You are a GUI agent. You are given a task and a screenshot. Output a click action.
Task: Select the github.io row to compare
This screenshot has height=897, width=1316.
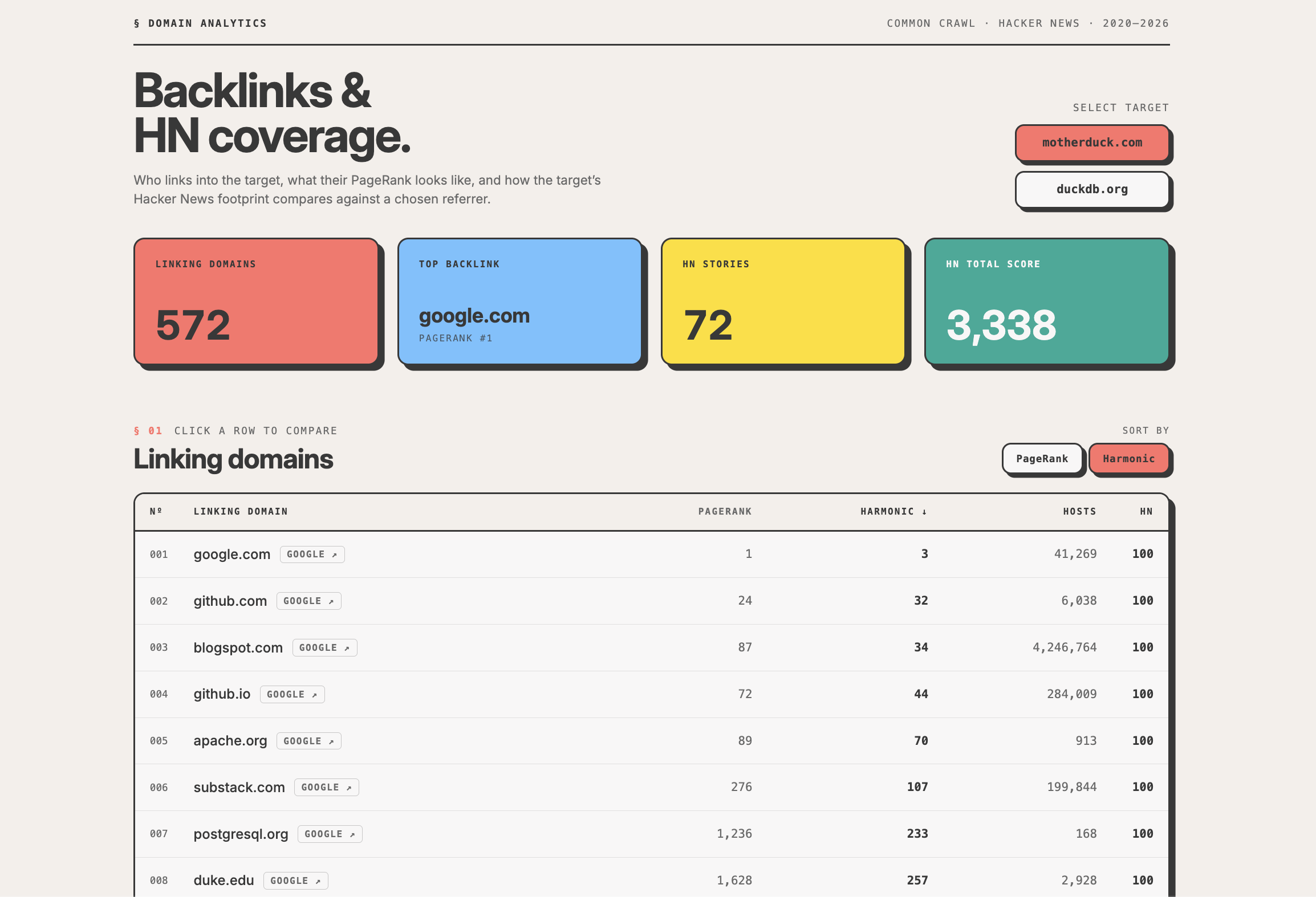(651, 695)
